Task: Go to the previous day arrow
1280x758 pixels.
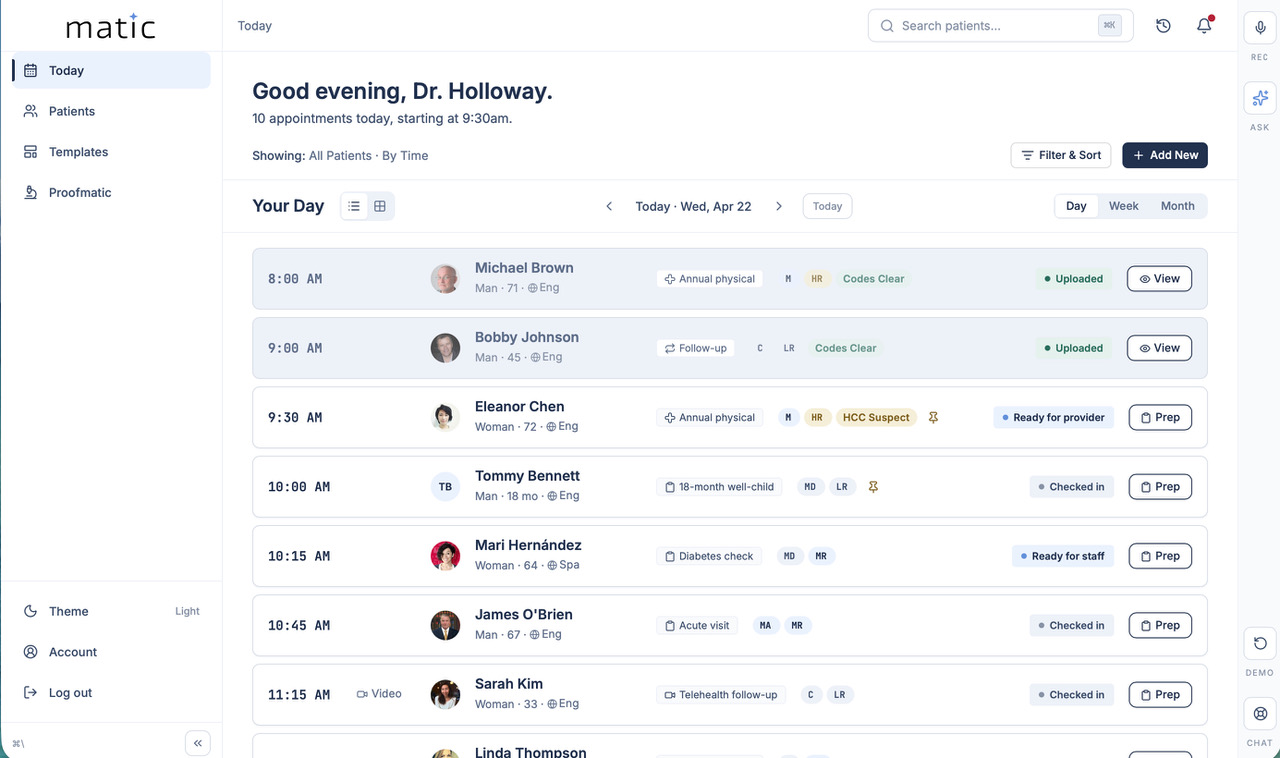Action: (609, 206)
